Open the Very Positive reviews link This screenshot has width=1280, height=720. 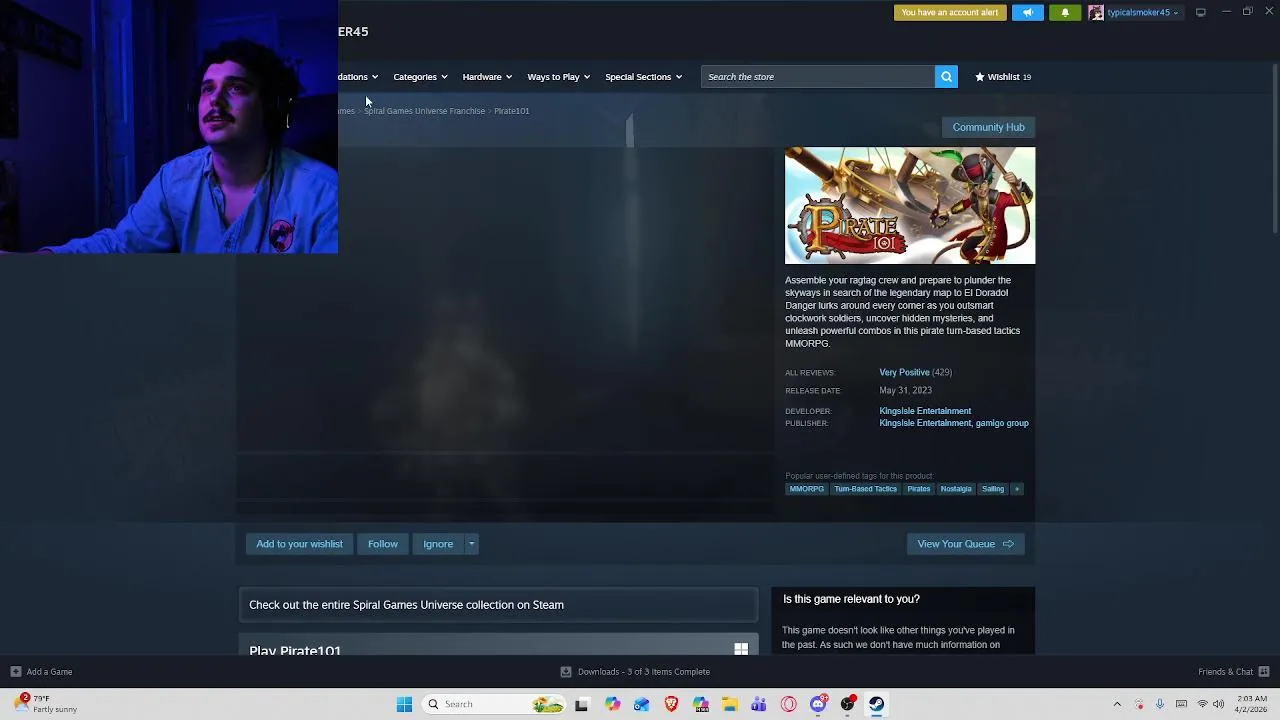(x=904, y=372)
